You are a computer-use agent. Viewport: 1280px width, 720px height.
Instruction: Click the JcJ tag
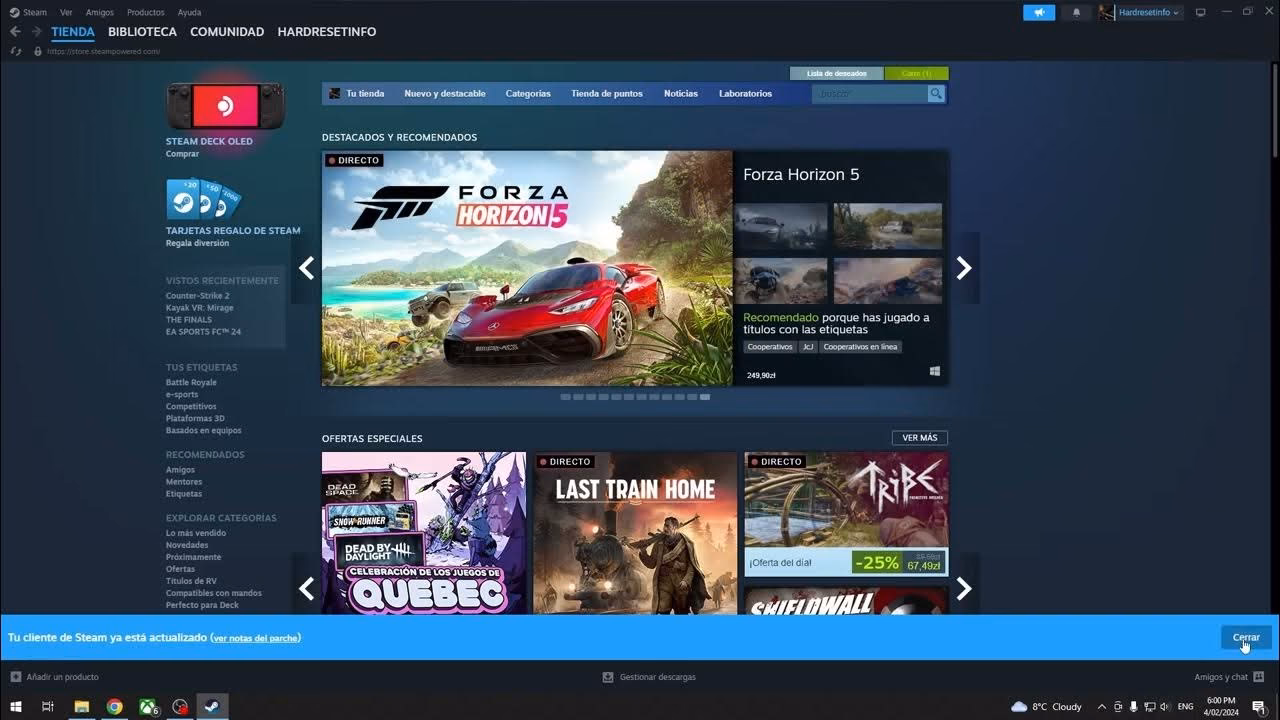click(x=808, y=347)
